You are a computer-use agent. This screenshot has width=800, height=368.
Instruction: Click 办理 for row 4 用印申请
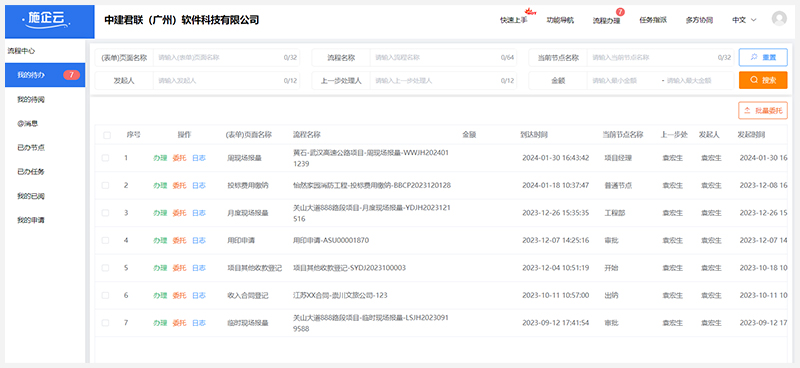pos(160,240)
